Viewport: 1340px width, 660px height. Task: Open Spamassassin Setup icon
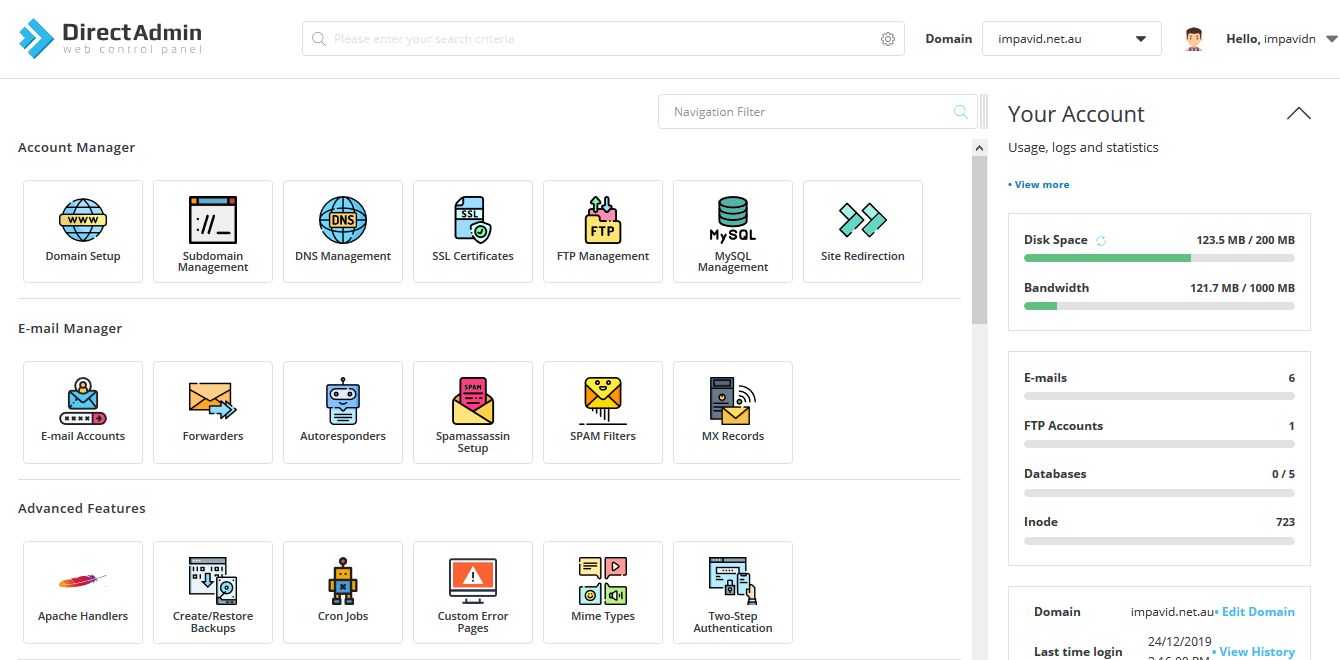click(x=473, y=402)
